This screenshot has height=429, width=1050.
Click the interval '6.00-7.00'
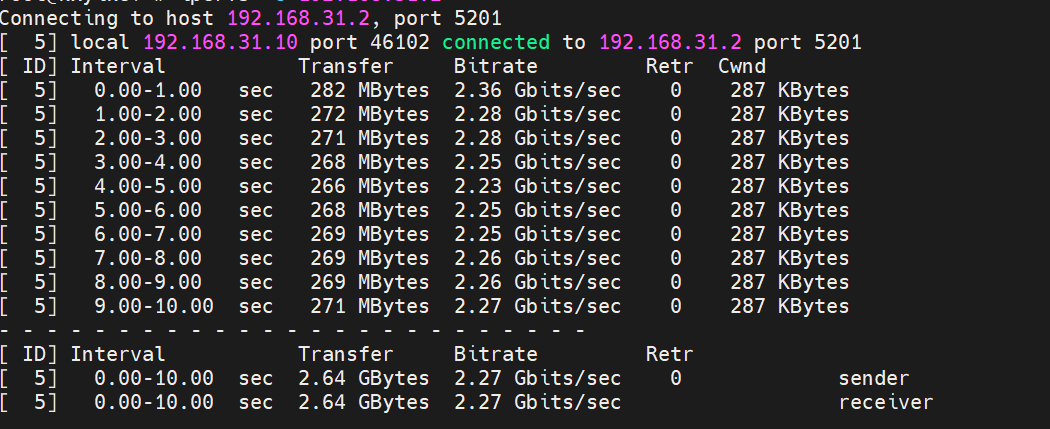tap(148, 235)
